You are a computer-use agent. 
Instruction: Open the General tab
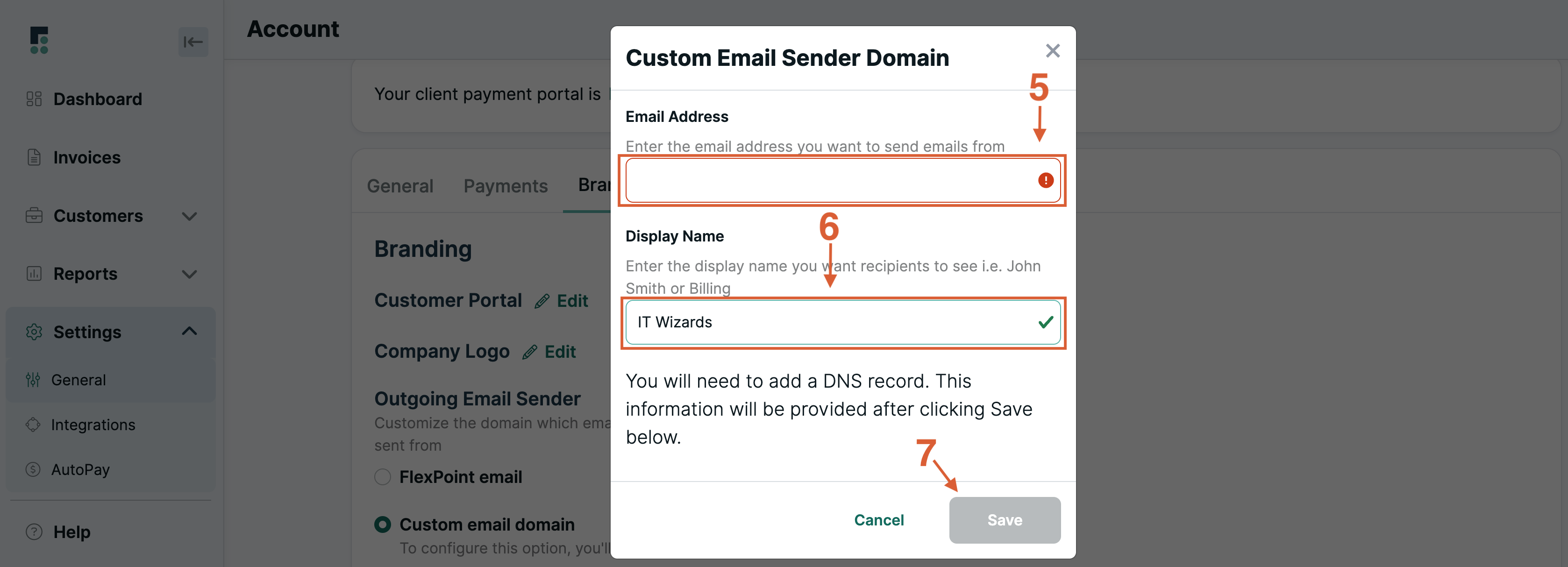[x=400, y=185]
